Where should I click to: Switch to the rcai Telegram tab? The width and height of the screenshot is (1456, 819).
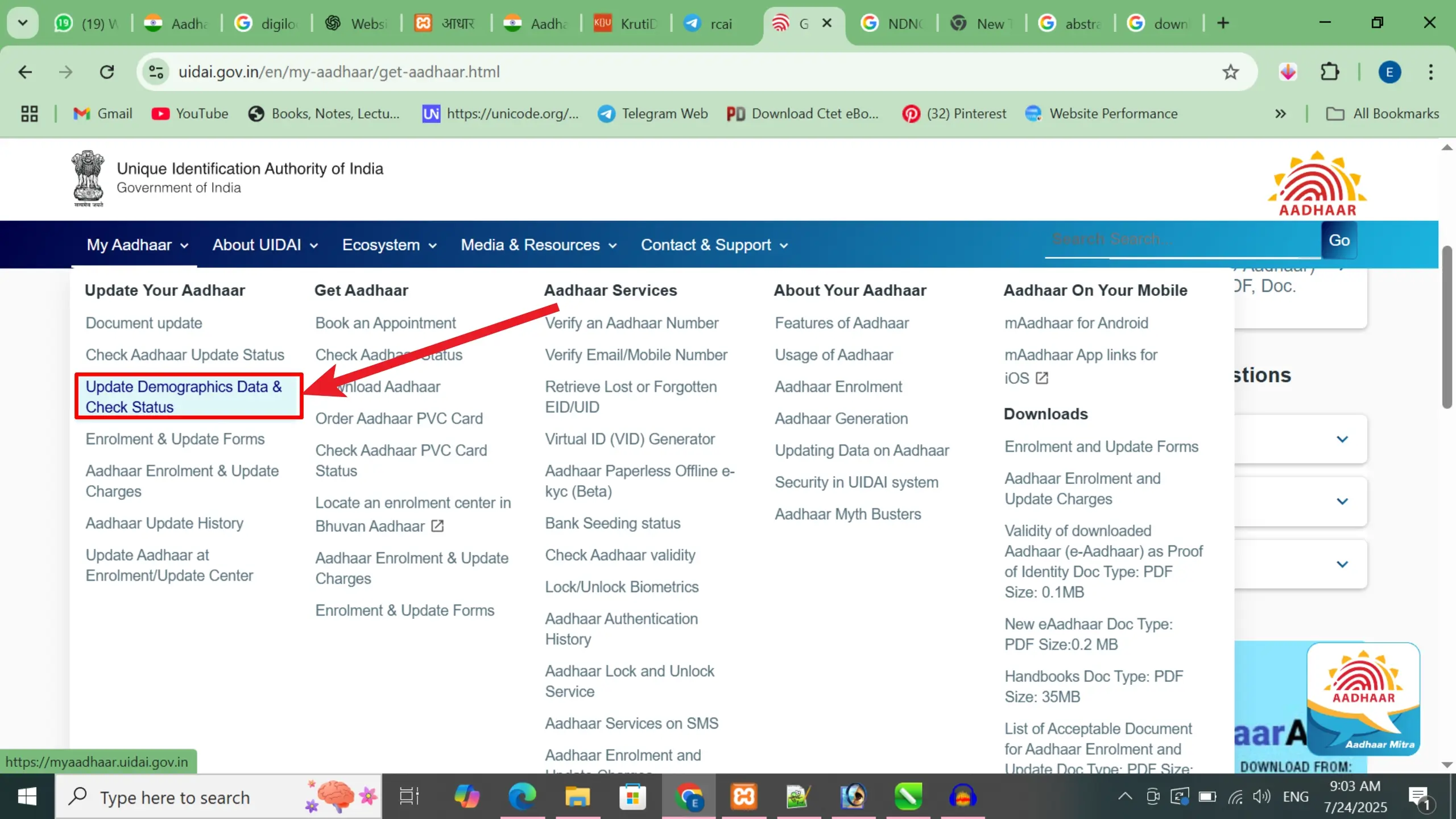pos(715,23)
